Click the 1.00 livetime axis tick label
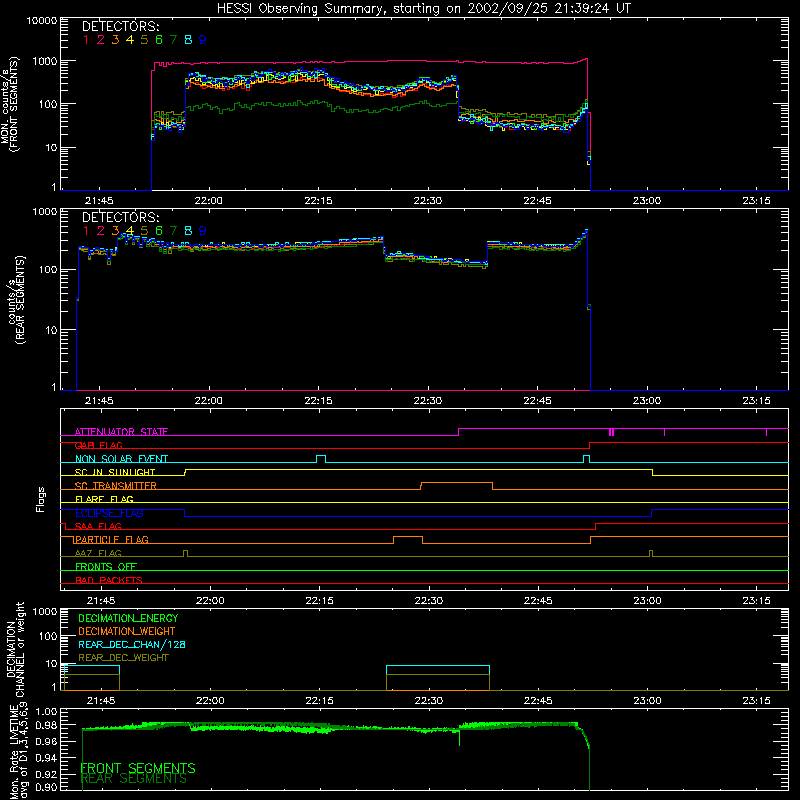Viewport: 800px width, 800px height. tap(46, 711)
